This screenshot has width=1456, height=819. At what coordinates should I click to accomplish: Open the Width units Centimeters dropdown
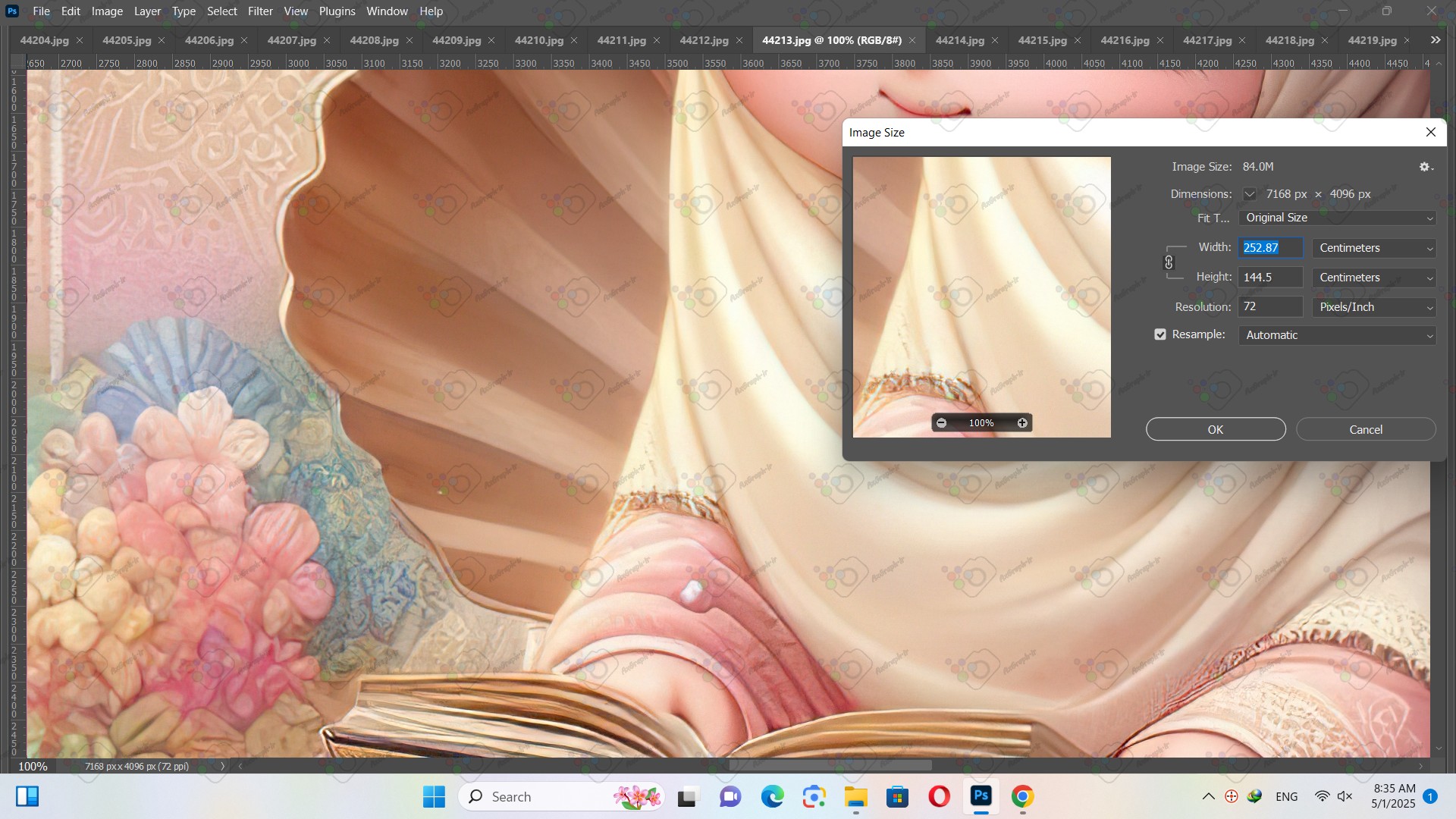click(1374, 248)
